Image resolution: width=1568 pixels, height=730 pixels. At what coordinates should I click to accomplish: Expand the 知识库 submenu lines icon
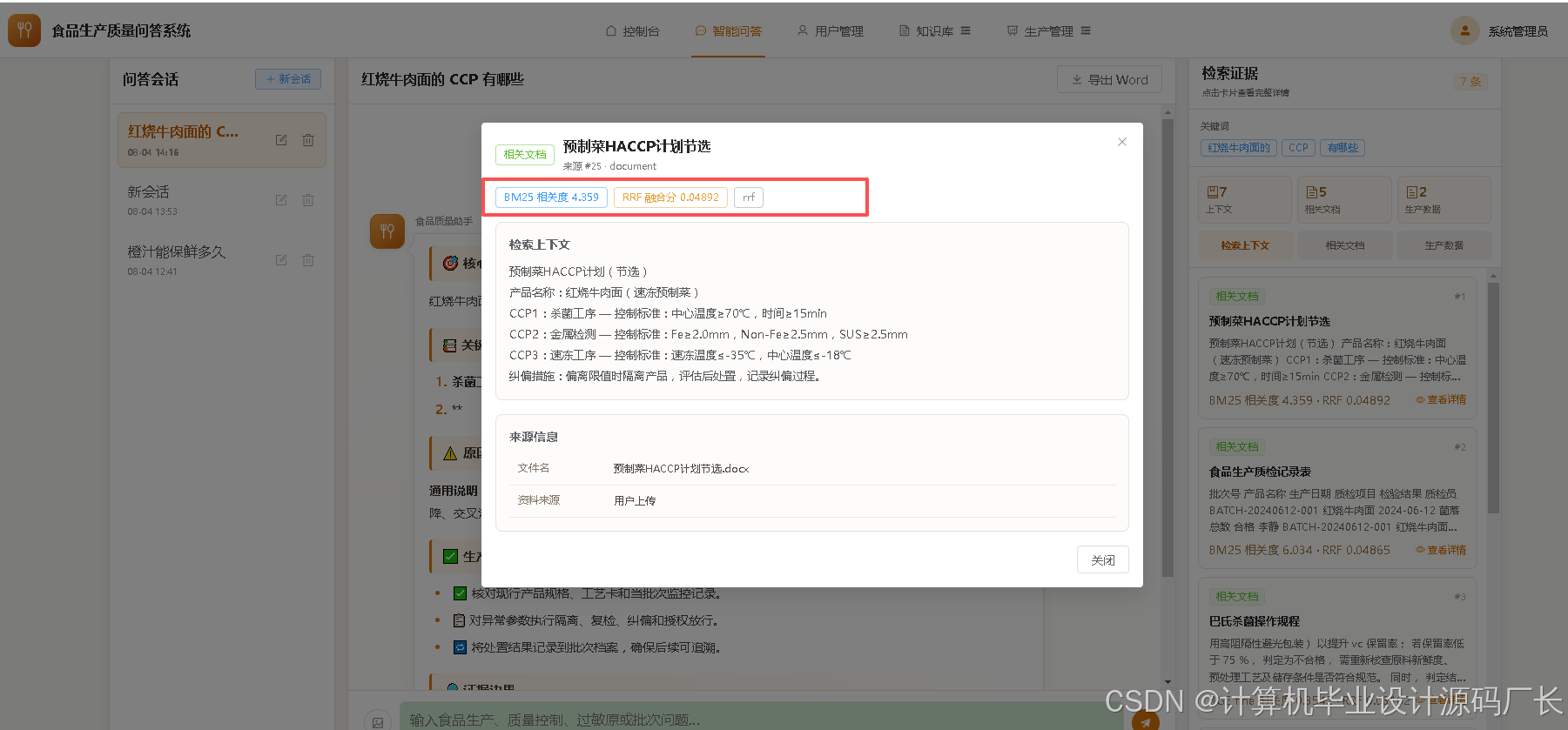pos(966,30)
